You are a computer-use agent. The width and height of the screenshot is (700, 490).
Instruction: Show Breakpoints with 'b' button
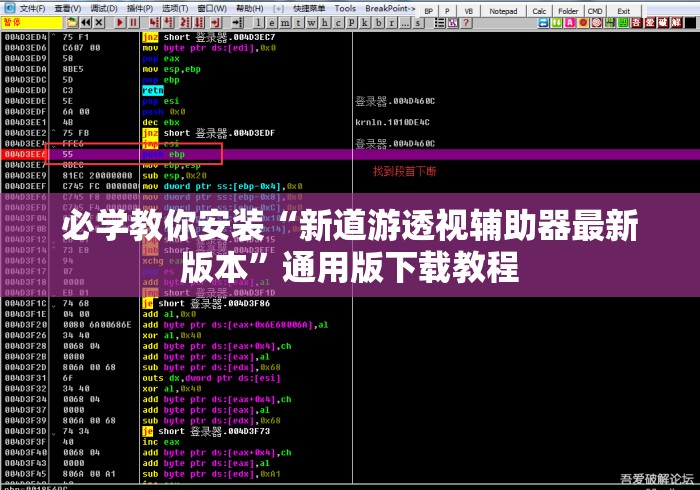tap(379, 23)
